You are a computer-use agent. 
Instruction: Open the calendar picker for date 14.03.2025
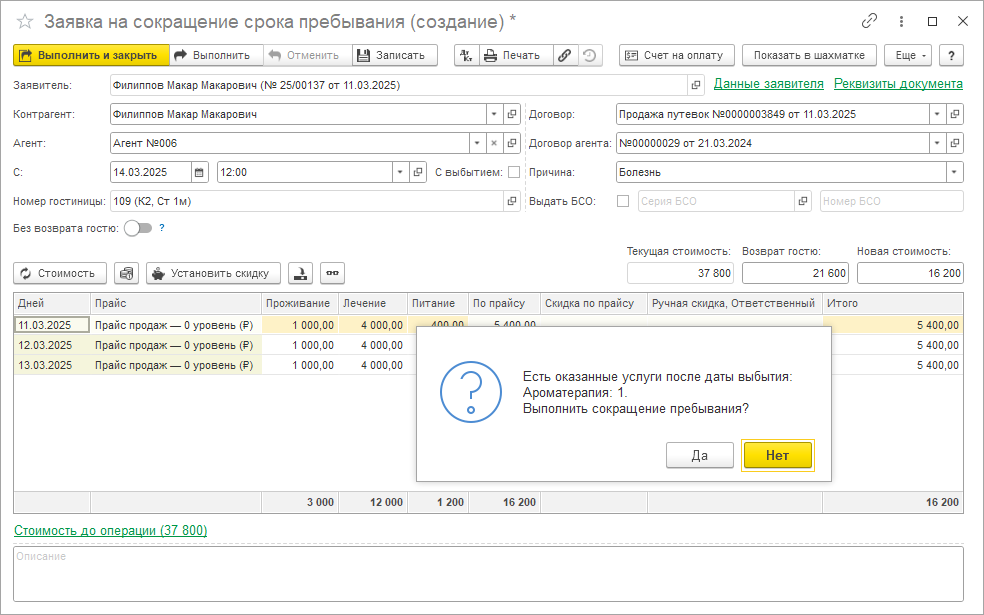(x=199, y=172)
